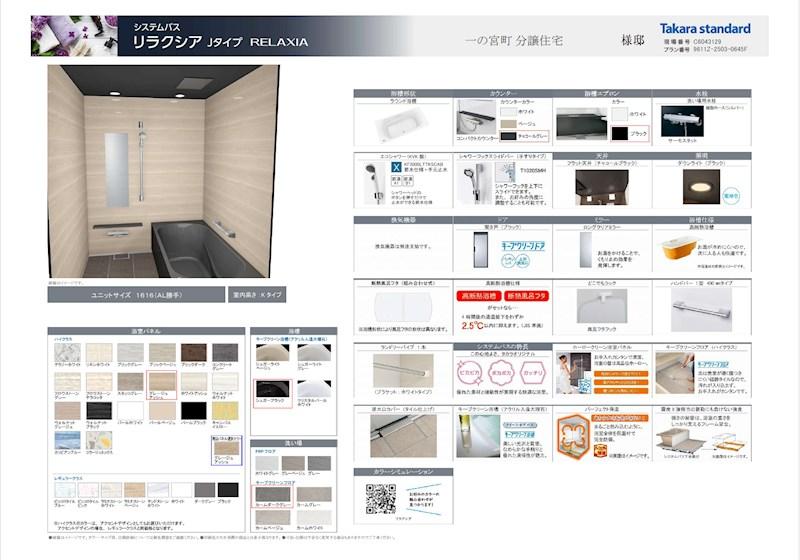Select the FRP floor ホワイトグレー swatch
Image resolution: width=800 pixels, height=560 pixels.
click(266, 463)
